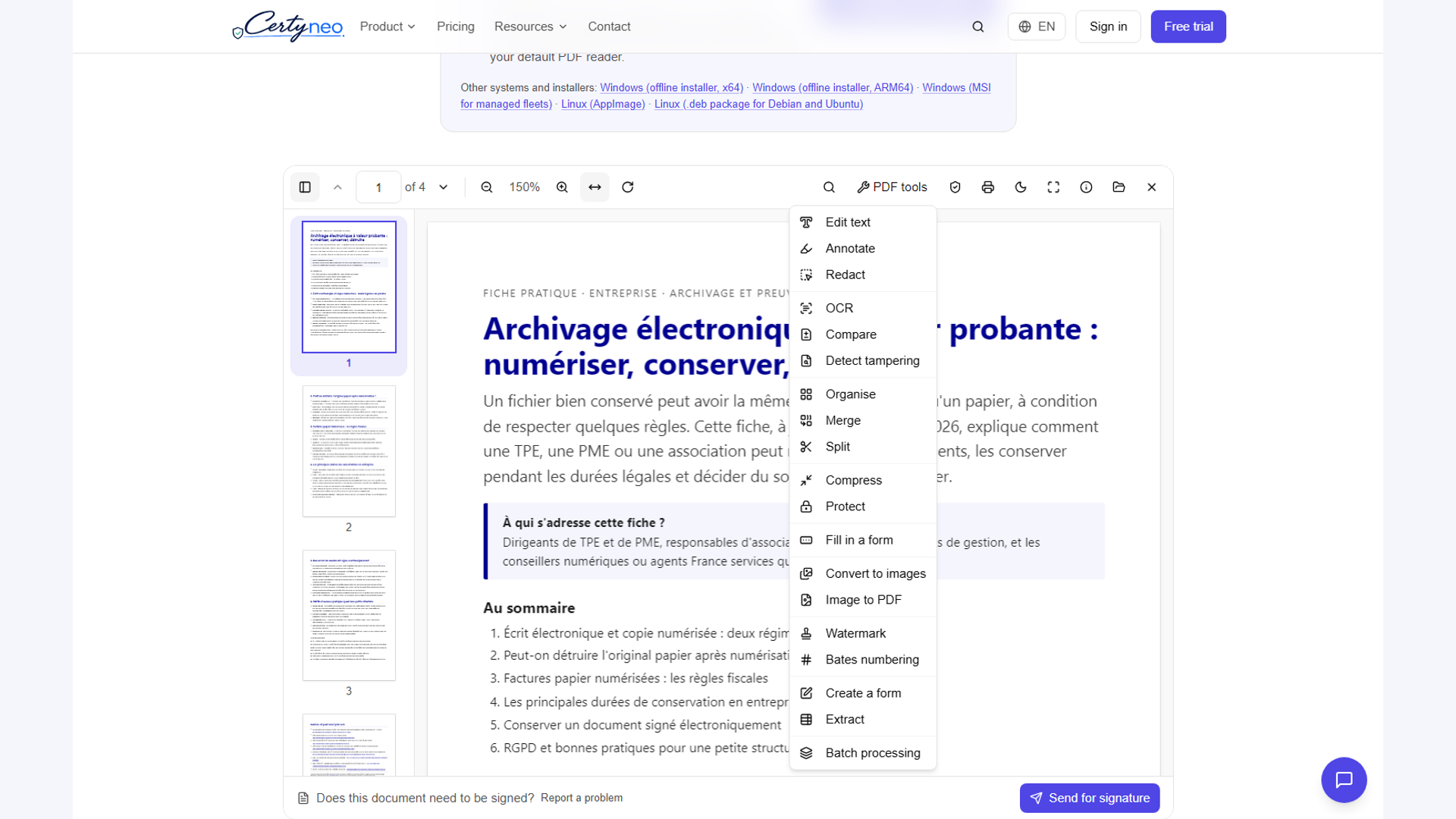
Task: Click the Certyneo logo
Action: [287, 27]
